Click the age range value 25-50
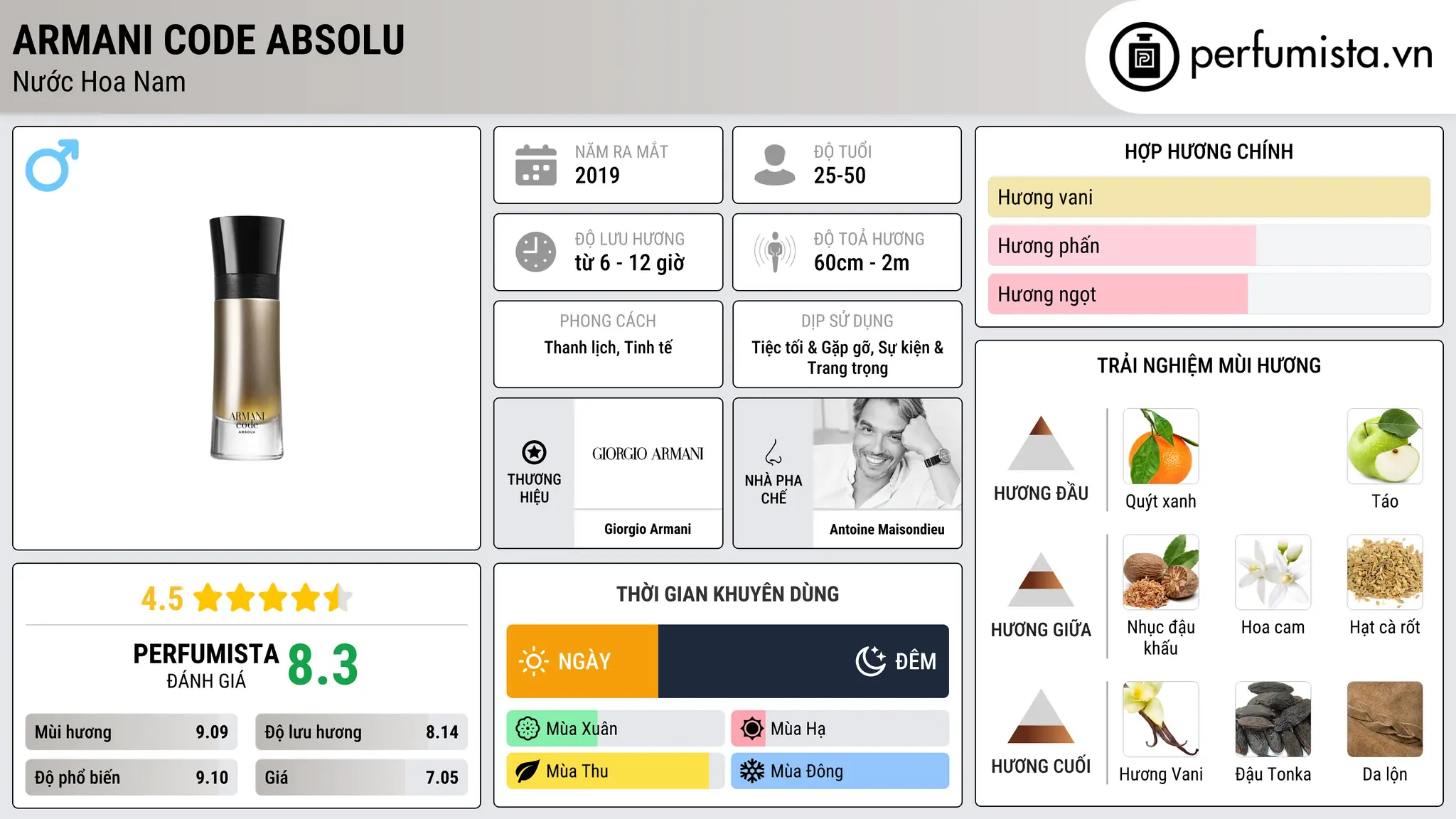This screenshot has width=1456, height=819. coord(840,176)
